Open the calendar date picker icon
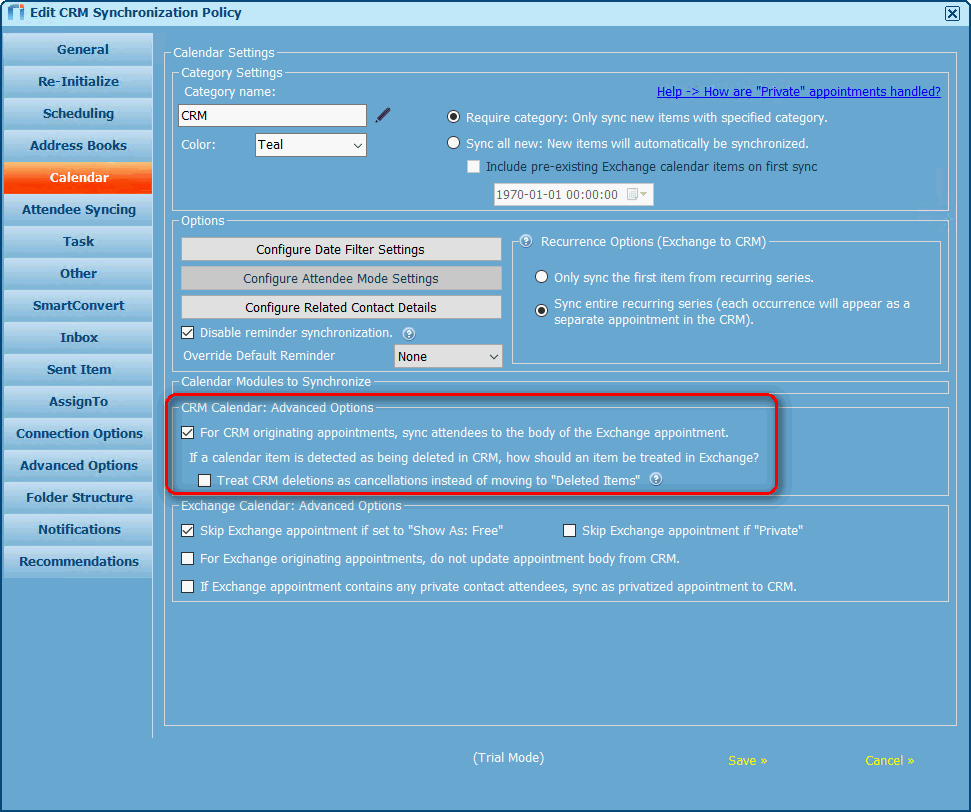 [632, 194]
